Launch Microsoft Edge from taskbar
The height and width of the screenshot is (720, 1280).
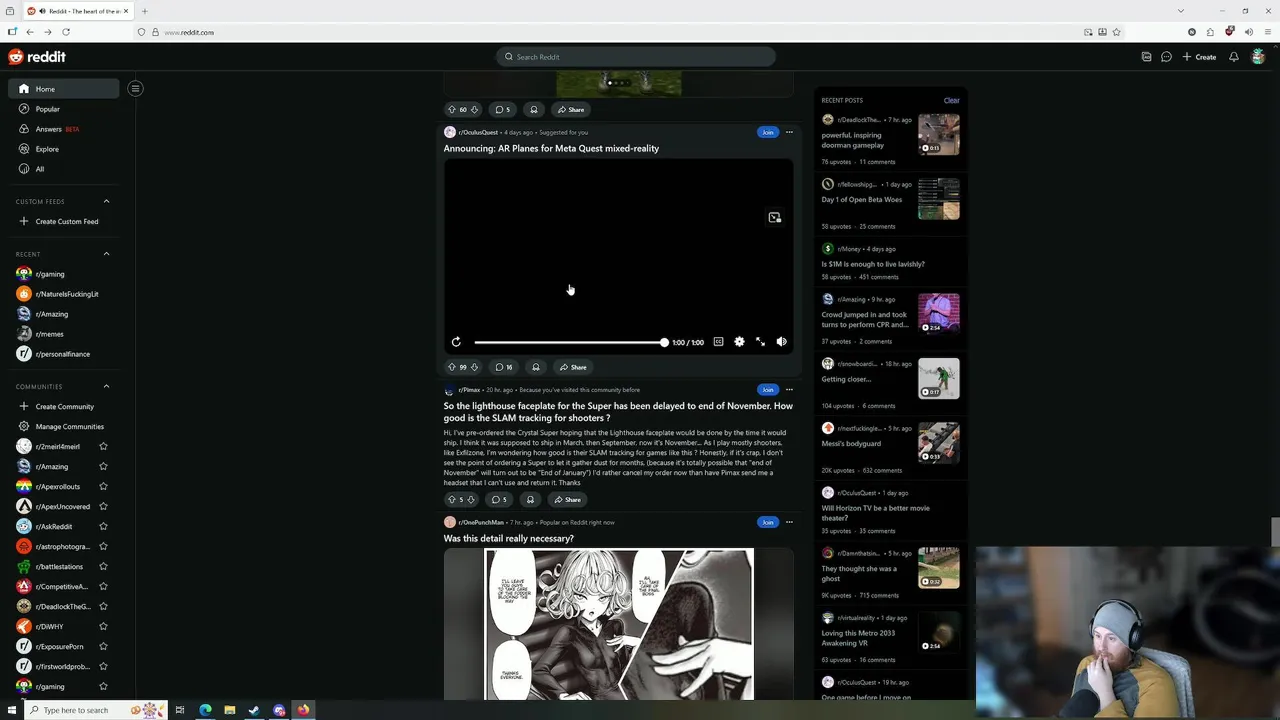click(x=205, y=710)
